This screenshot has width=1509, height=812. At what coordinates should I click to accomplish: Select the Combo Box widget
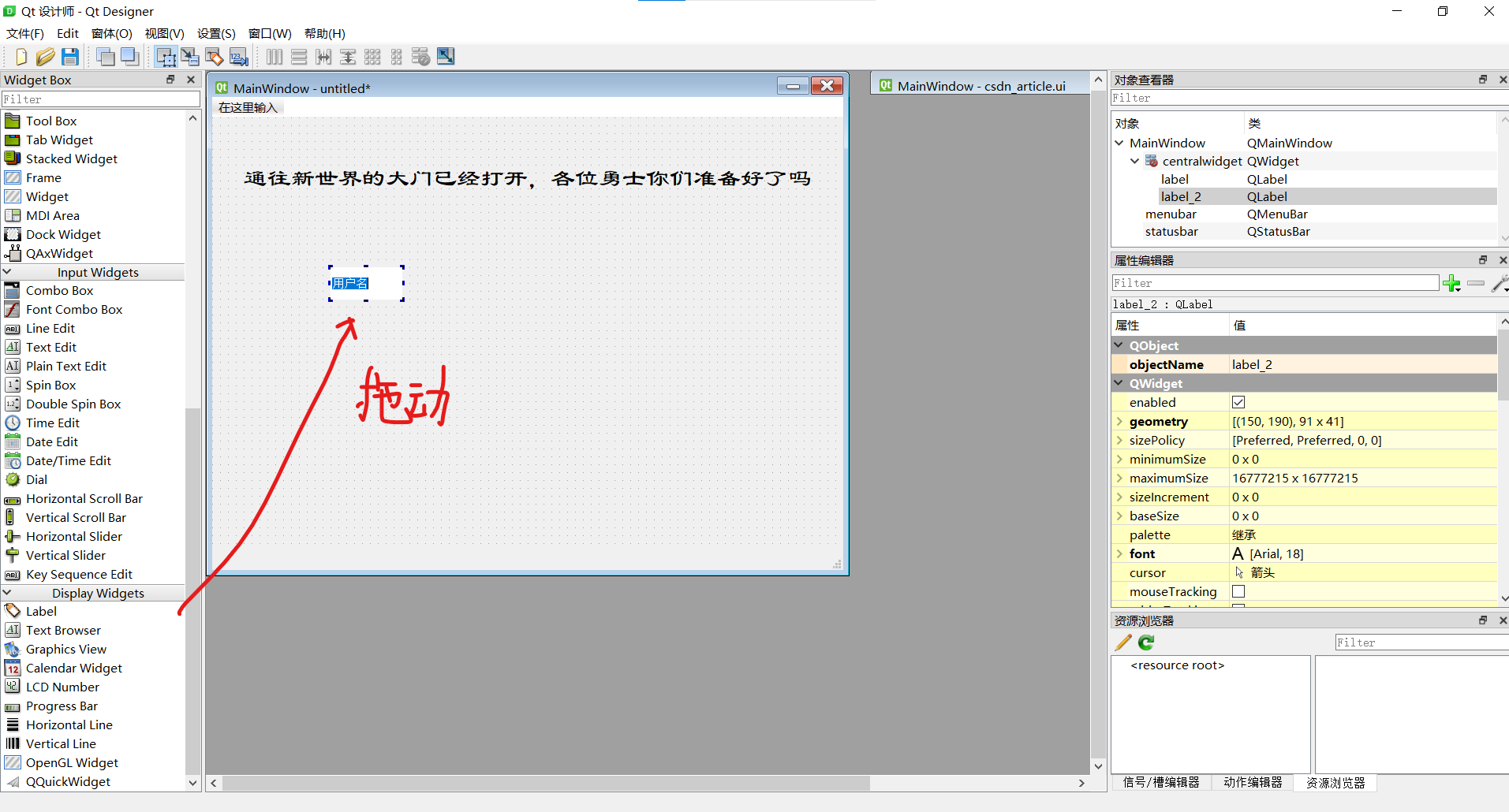pyautogui.click(x=58, y=290)
